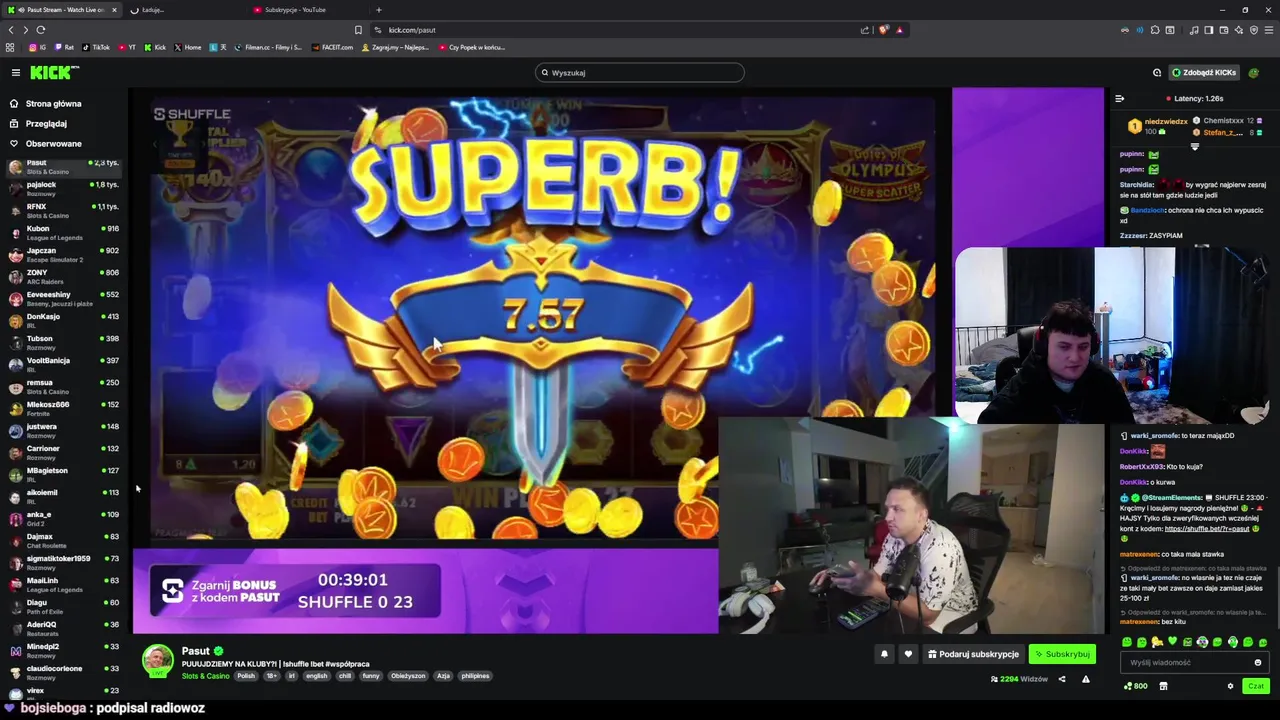Report stream with warning triangle icon
Screen dimensions: 1280x720
(x=1086, y=679)
